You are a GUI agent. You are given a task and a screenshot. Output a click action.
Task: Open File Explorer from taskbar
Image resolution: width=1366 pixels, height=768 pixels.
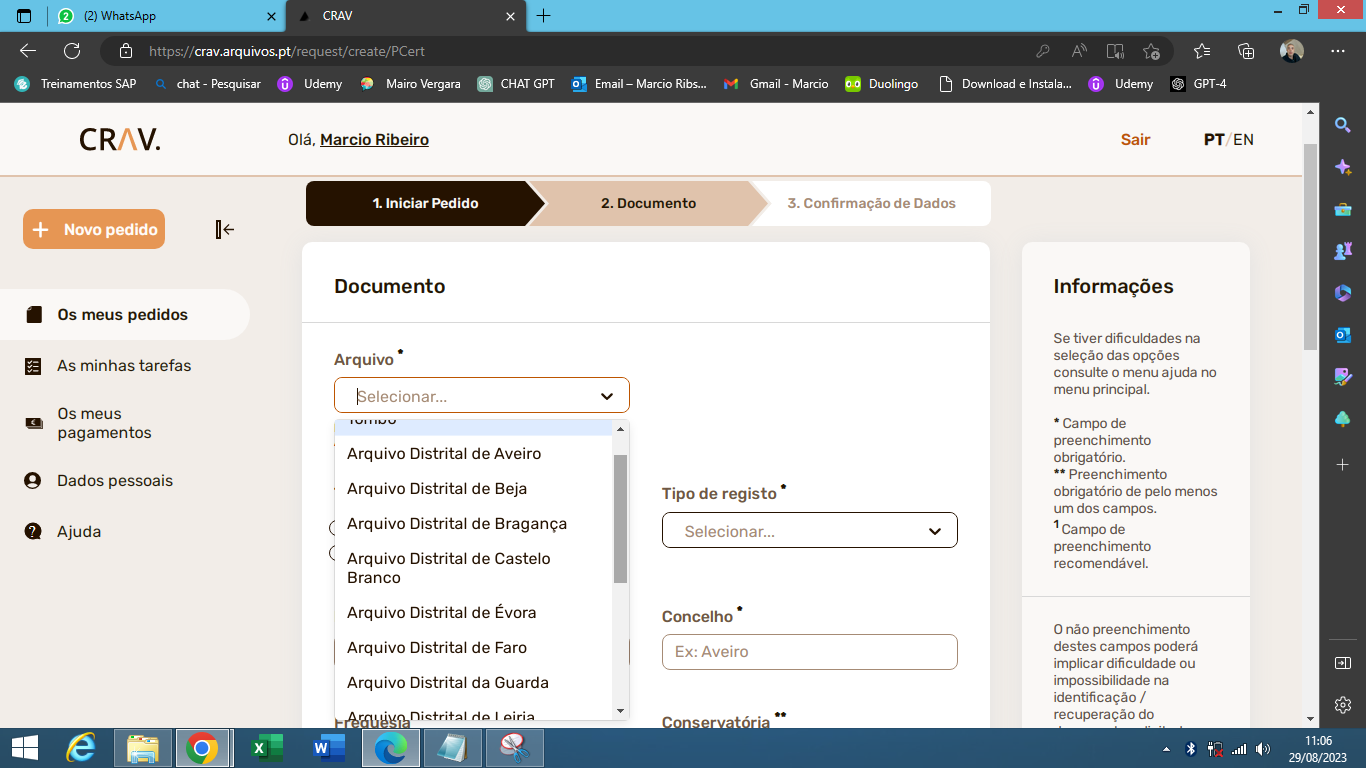pos(143,748)
